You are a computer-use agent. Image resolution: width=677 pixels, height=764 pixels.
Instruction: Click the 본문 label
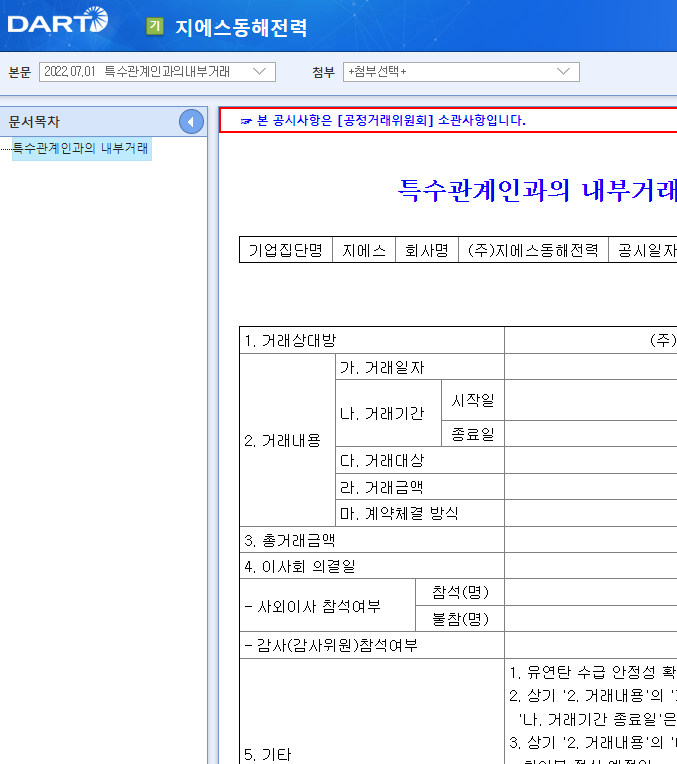[20, 72]
